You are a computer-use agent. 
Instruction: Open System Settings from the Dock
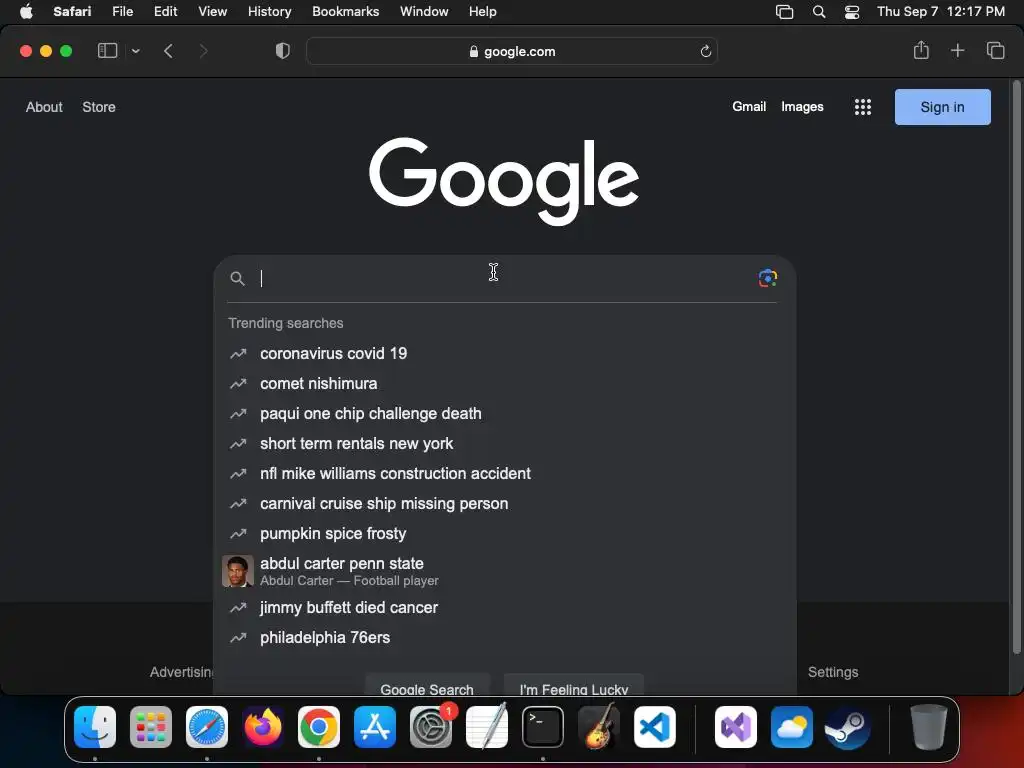[431, 727]
